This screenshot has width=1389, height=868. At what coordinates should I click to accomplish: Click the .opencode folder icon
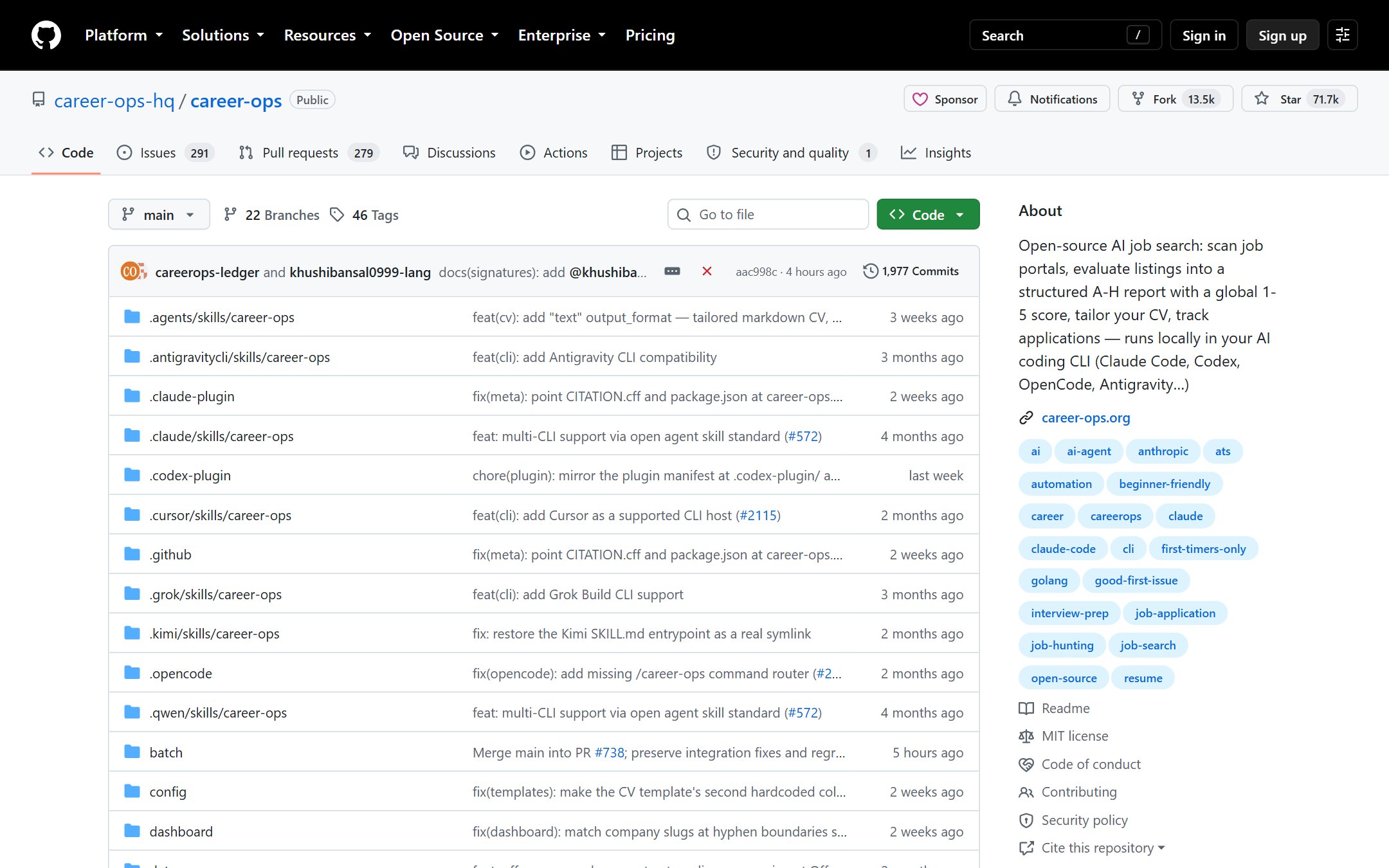(x=132, y=673)
